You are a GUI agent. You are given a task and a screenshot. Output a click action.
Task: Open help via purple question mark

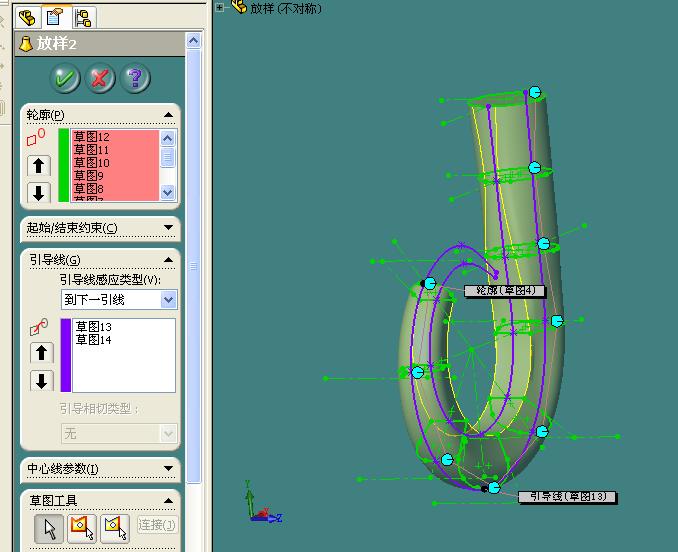point(135,78)
